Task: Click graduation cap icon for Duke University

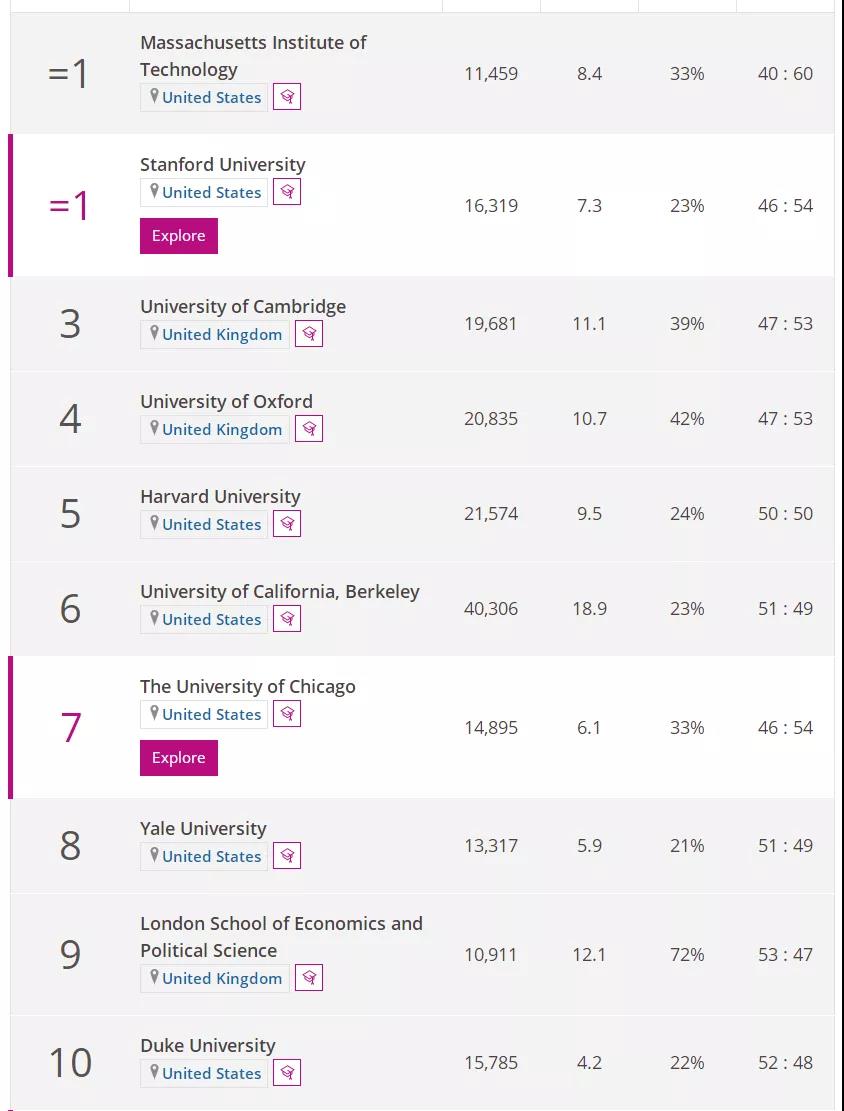Action: coord(287,1072)
